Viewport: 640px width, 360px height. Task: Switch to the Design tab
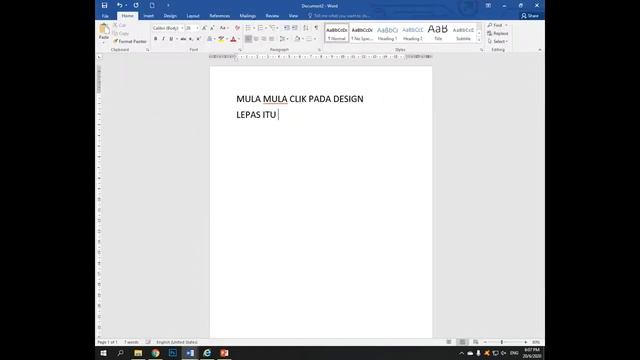tap(170, 16)
